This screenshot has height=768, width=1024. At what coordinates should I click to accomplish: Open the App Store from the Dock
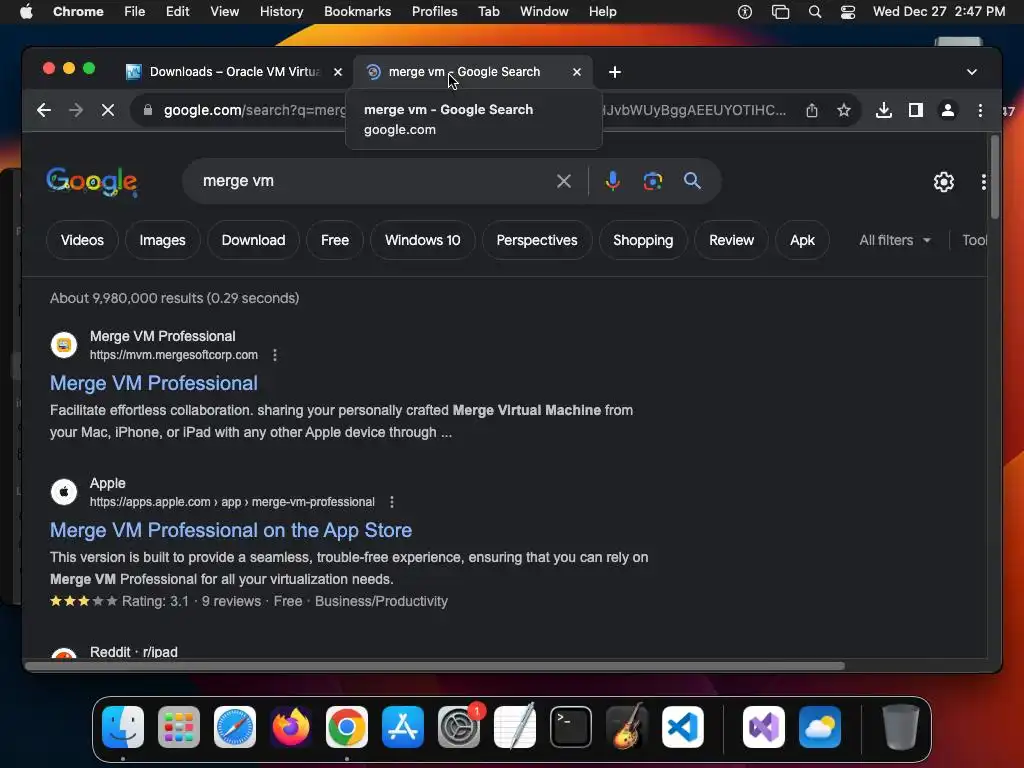point(403,727)
